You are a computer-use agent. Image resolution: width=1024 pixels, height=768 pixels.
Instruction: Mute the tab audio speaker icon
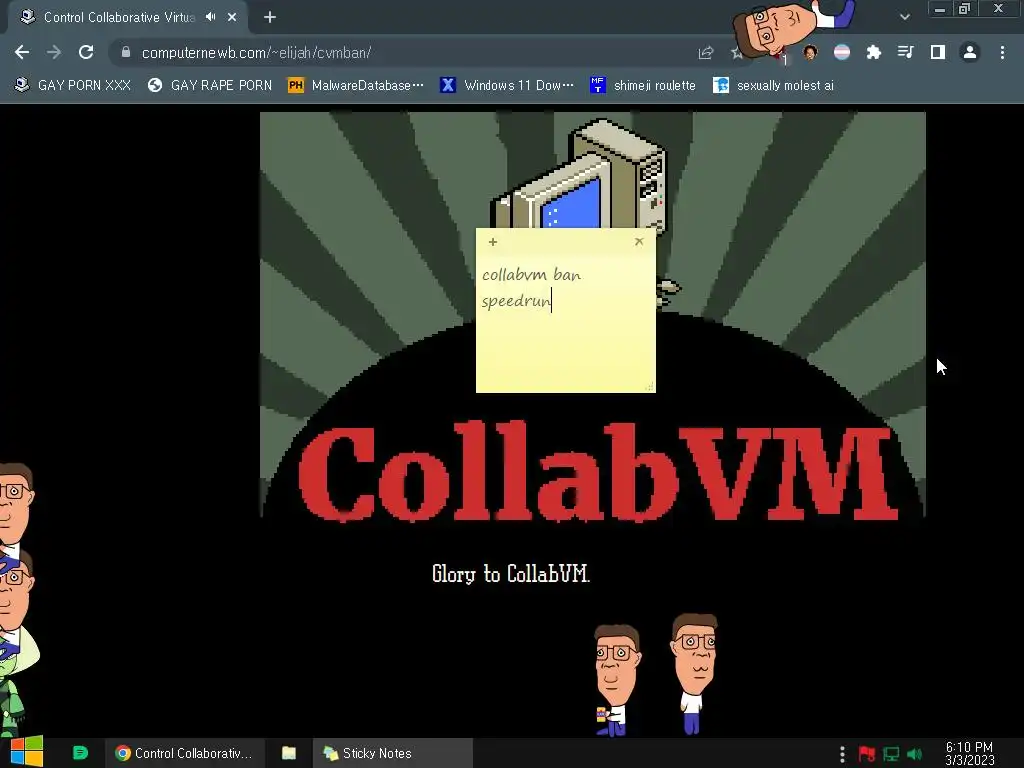point(210,17)
